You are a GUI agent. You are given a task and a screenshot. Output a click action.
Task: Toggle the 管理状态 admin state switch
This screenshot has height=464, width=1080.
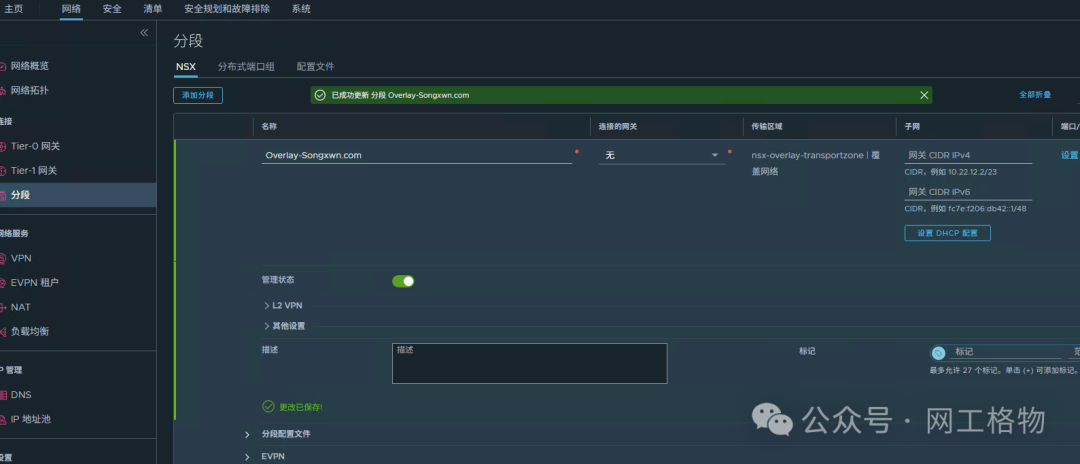pos(403,281)
